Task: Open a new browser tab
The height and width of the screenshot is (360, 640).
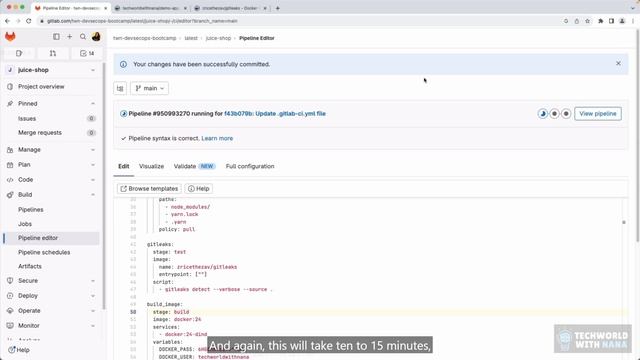Action: point(278,8)
